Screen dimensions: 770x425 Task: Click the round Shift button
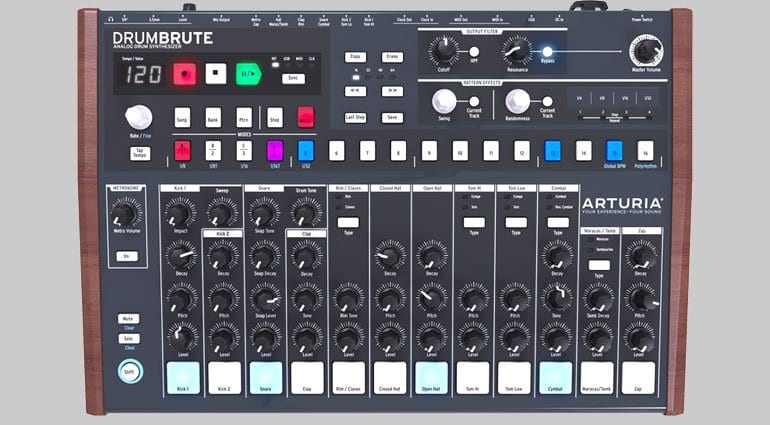pyautogui.click(x=130, y=371)
